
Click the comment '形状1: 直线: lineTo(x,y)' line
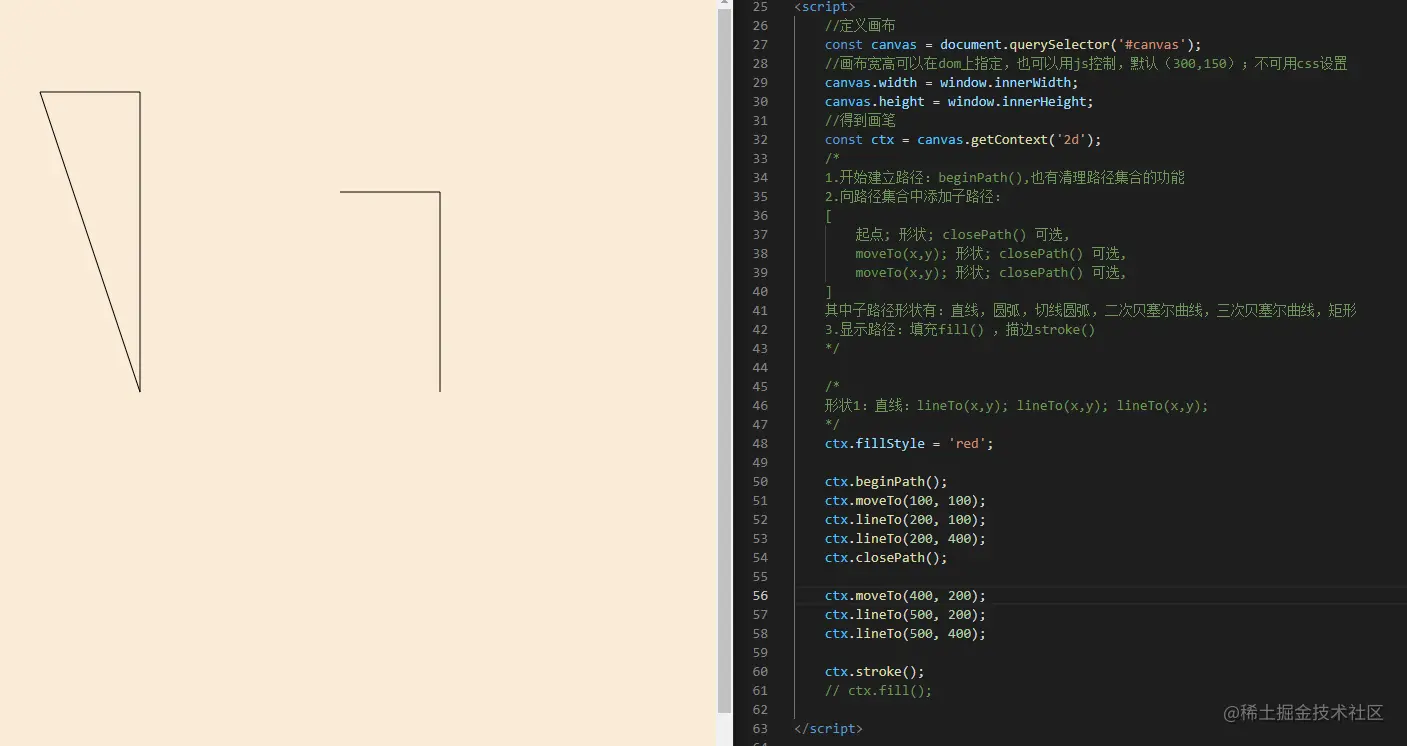click(1016, 406)
